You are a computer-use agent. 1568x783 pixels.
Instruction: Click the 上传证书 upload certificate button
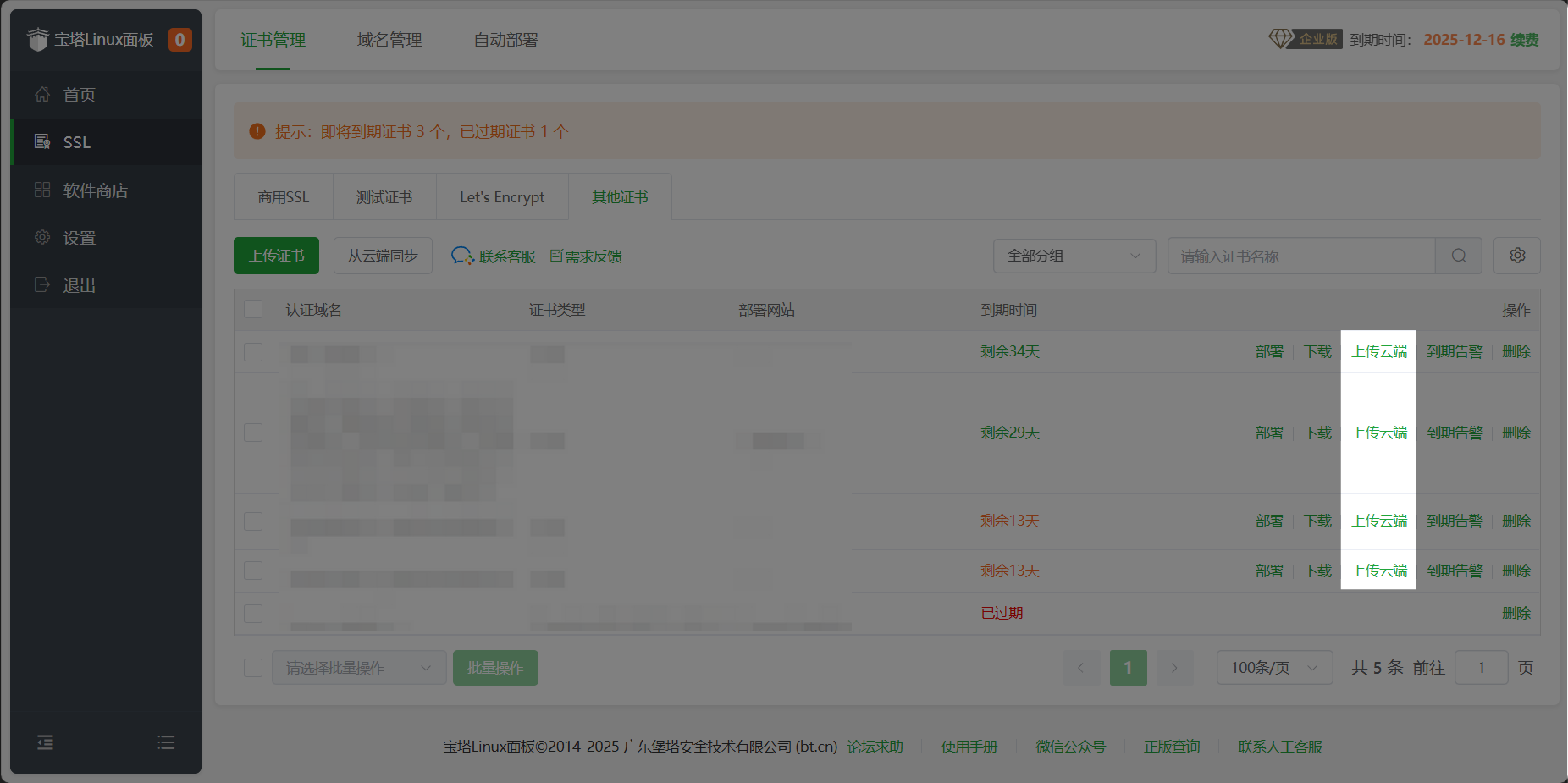click(x=275, y=255)
